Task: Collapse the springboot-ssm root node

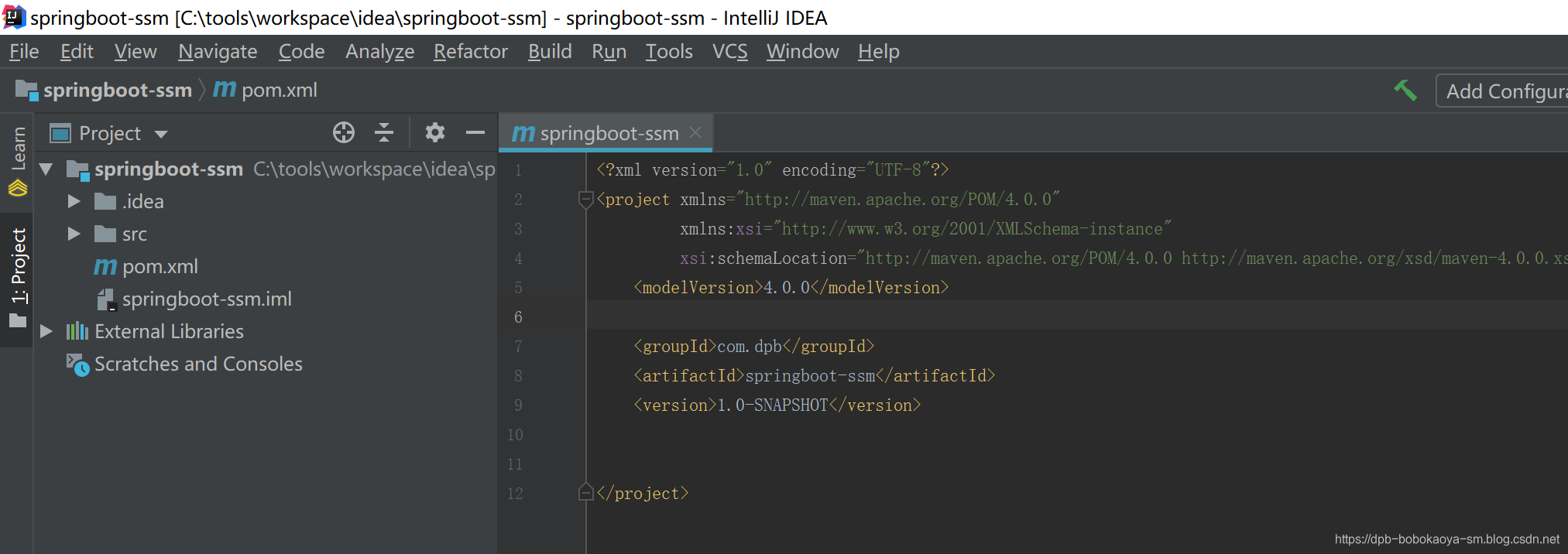Action: (46, 169)
